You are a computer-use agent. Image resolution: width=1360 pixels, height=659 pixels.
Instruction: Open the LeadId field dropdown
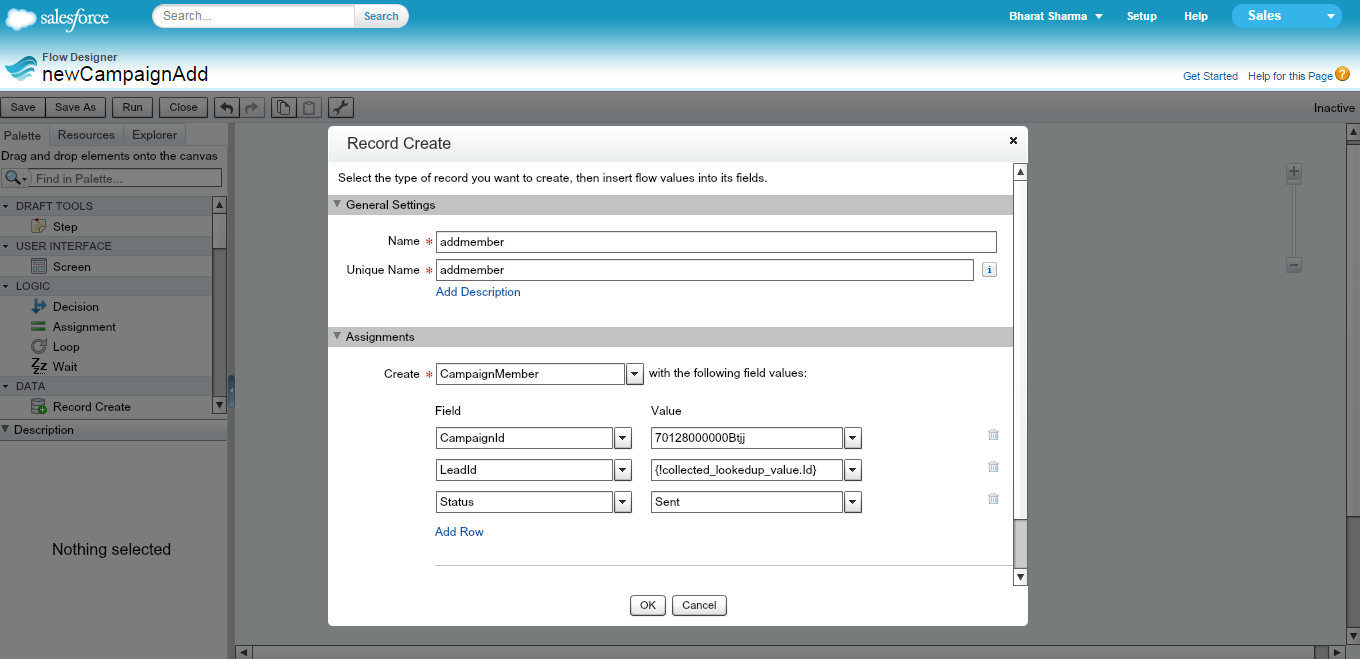point(622,470)
